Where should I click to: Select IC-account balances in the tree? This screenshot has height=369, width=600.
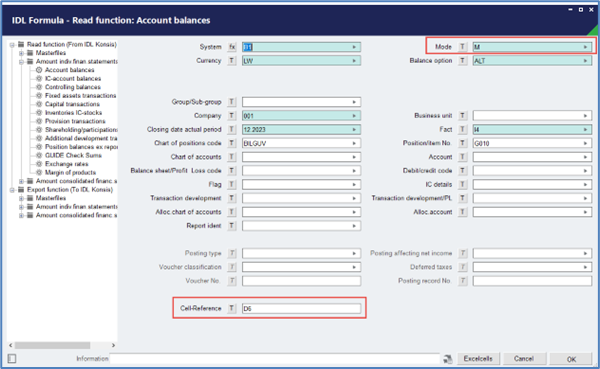click(73, 78)
